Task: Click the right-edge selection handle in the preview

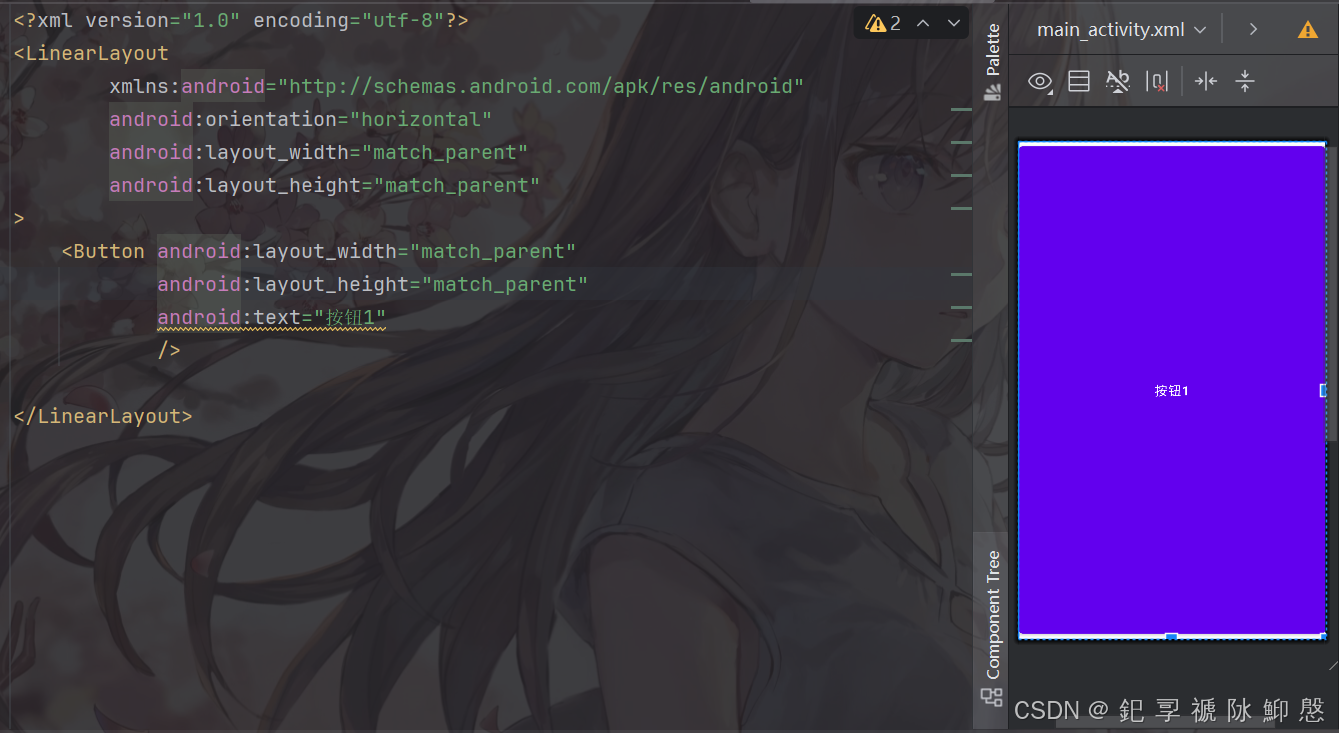Action: tap(1323, 390)
